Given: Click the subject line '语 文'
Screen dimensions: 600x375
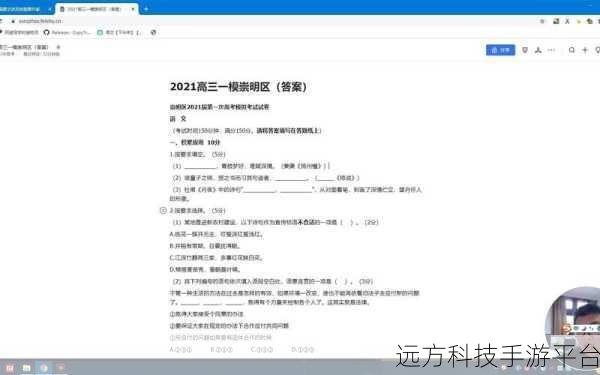Looking at the screenshot, I should (178, 119).
